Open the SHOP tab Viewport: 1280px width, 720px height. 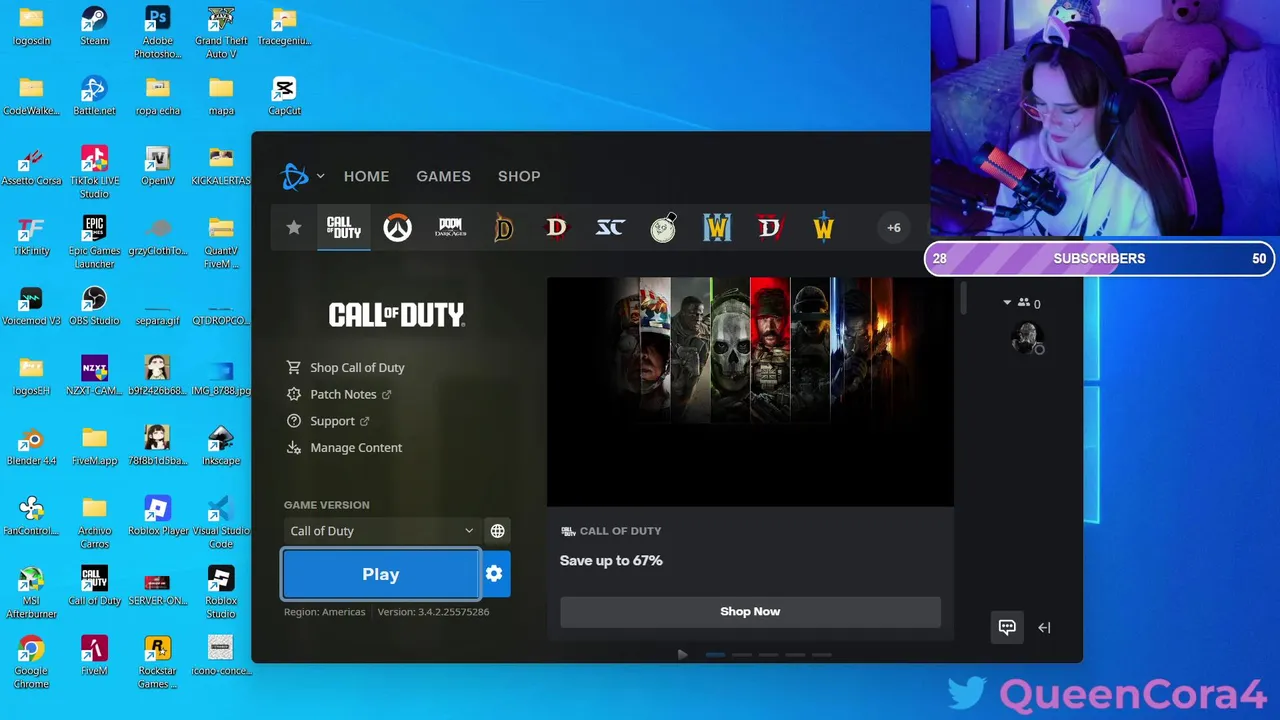[519, 176]
